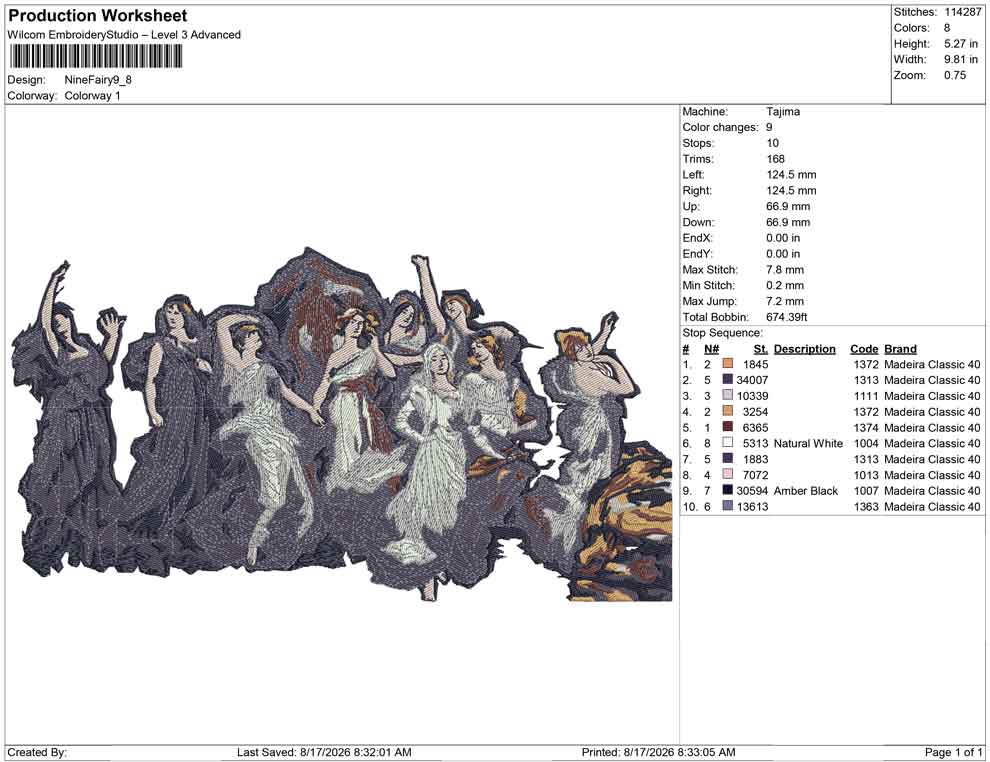The height and width of the screenshot is (762, 990).
Task: Click the 'Color changes:' label
Action: pyautogui.click(x=720, y=128)
